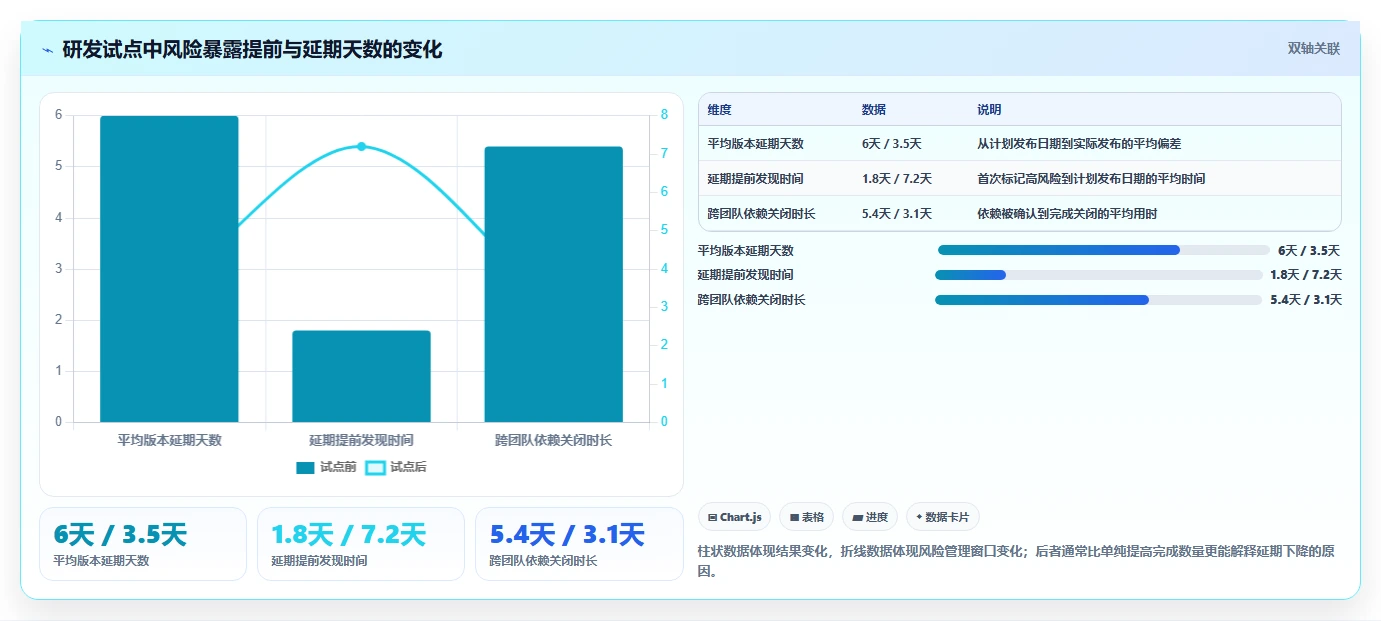Image resolution: width=1381 pixels, height=621 pixels.
Task: Click 延期提前发现时间 in the table's first column
Action: (755, 179)
